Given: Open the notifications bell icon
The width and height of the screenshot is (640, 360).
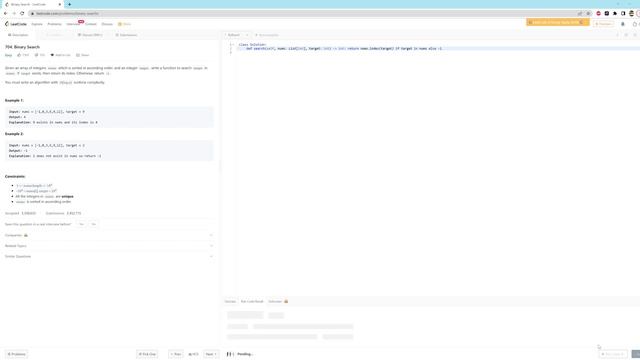Looking at the screenshot, I should point(623,24).
